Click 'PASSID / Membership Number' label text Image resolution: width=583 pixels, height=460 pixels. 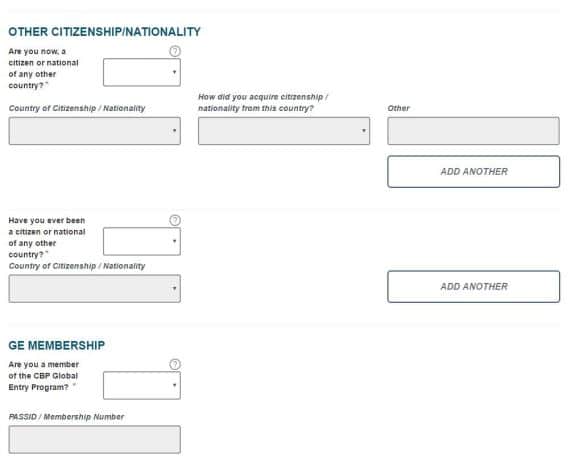(x=66, y=417)
